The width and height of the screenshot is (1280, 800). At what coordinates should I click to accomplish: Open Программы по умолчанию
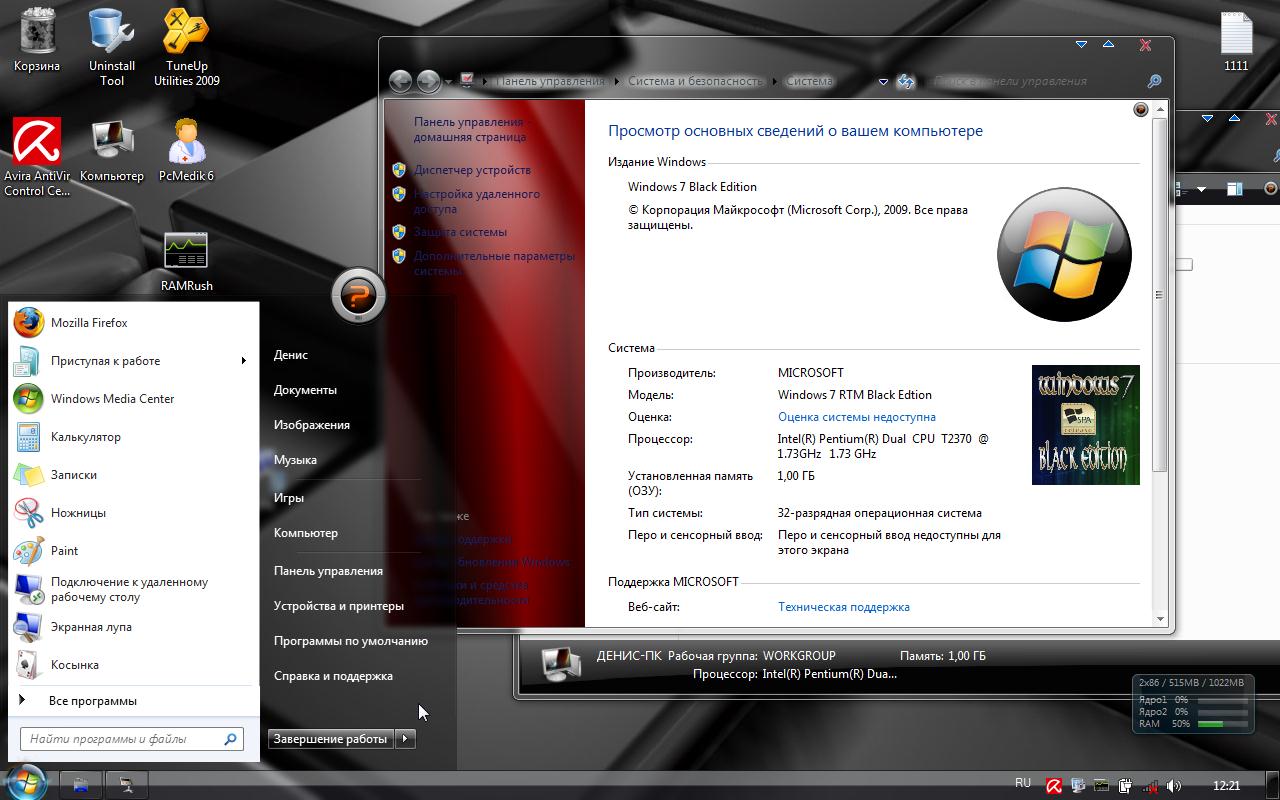point(351,641)
